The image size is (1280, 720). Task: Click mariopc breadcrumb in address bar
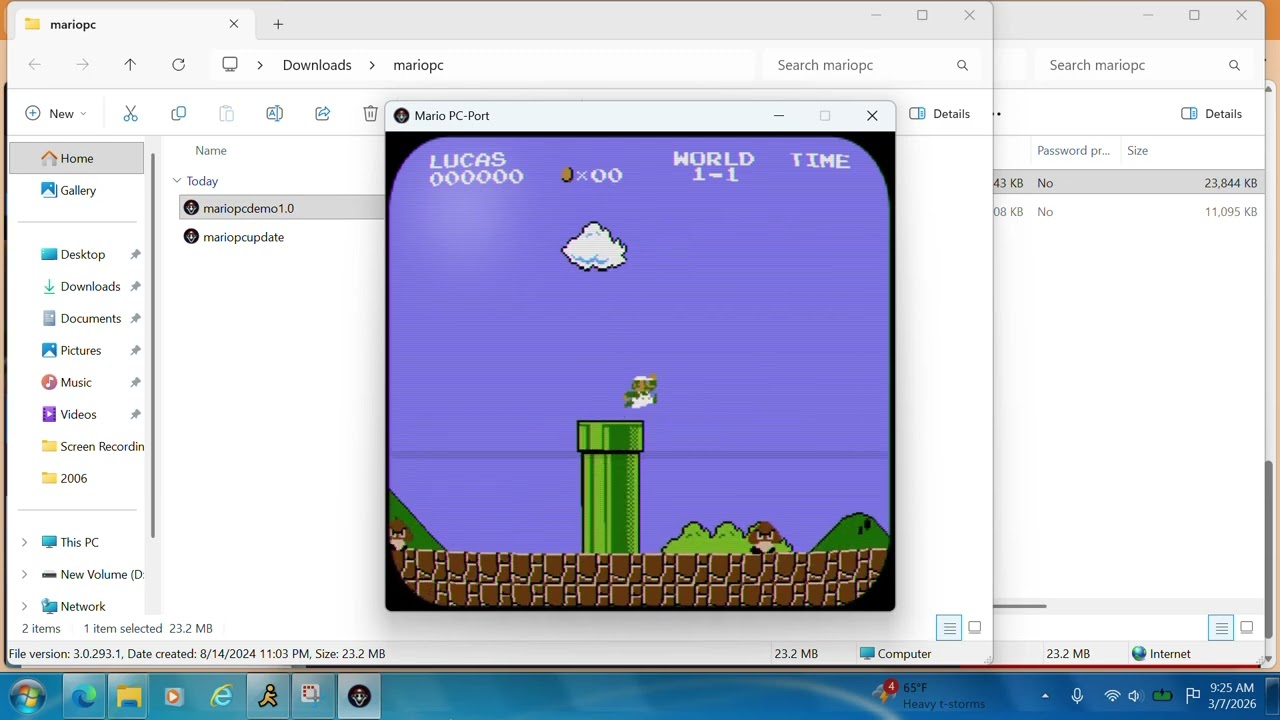(418, 65)
